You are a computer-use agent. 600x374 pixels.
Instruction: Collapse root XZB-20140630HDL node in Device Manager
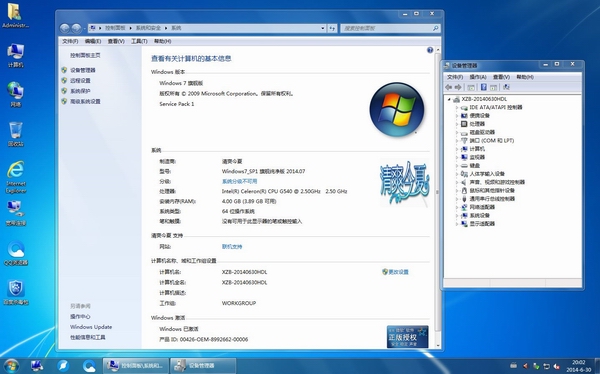point(449,99)
